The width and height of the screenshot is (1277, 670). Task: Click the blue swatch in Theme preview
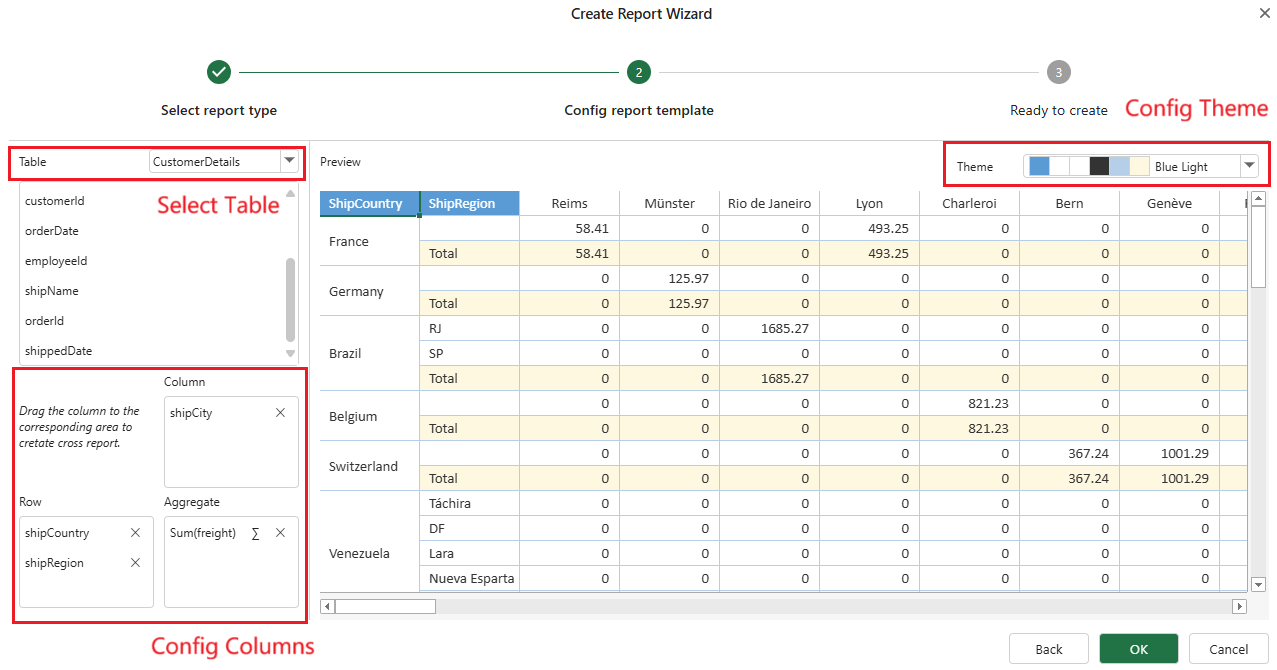pyautogui.click(x=1039, y=166)
